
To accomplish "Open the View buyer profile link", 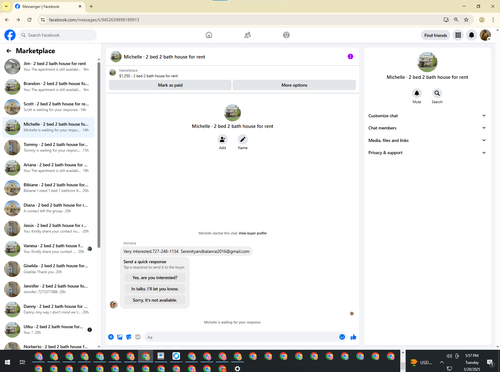I will click(x=253, y=233).
